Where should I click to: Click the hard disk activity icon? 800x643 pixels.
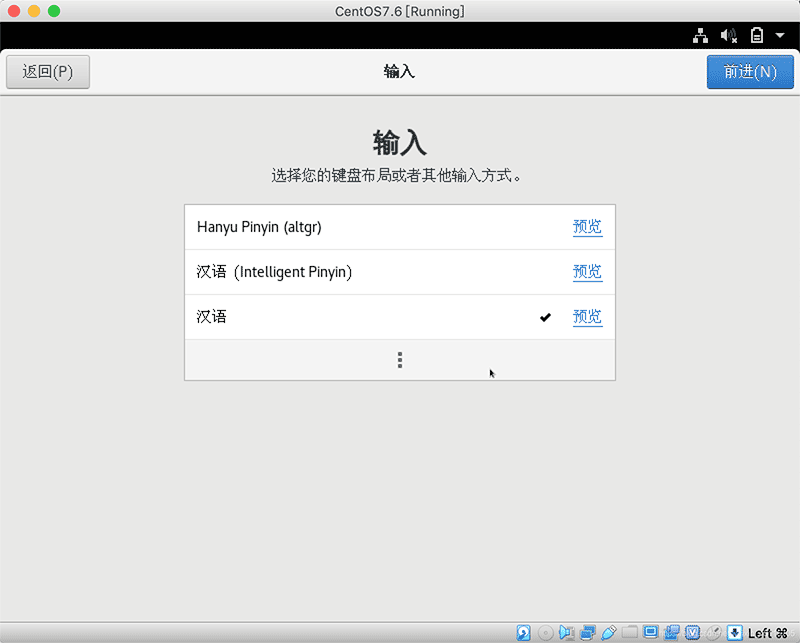pos(523,632)
